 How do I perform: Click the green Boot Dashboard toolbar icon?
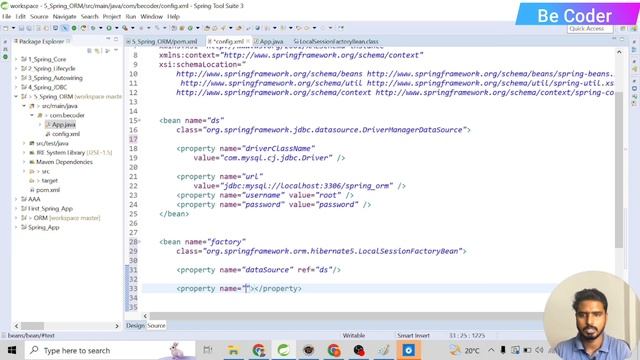[x=74, y=28]
